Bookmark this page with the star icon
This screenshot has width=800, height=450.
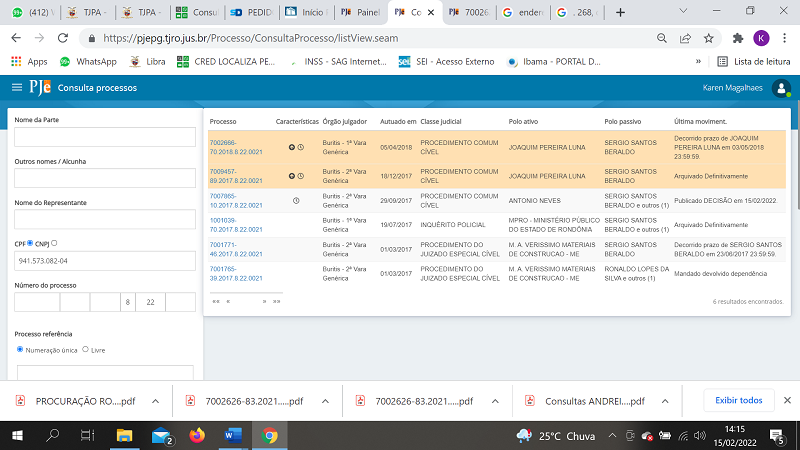click(708, 37)
